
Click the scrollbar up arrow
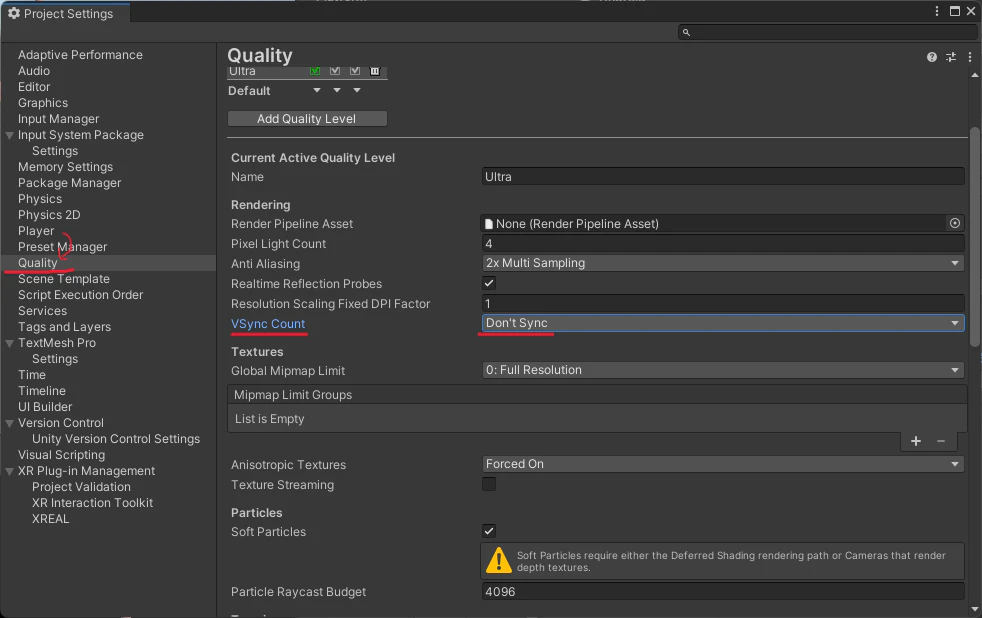(974, 75)
